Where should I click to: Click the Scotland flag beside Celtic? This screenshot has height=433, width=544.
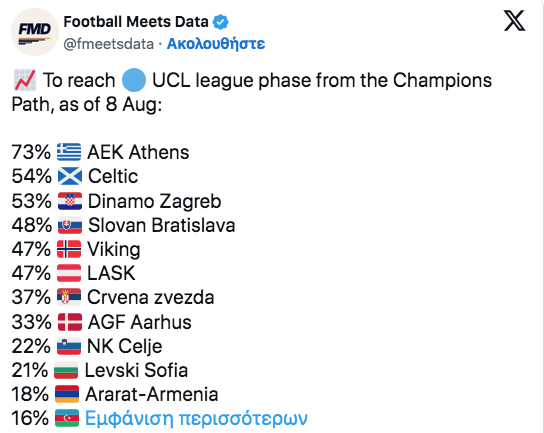click(x=70, y=176)
